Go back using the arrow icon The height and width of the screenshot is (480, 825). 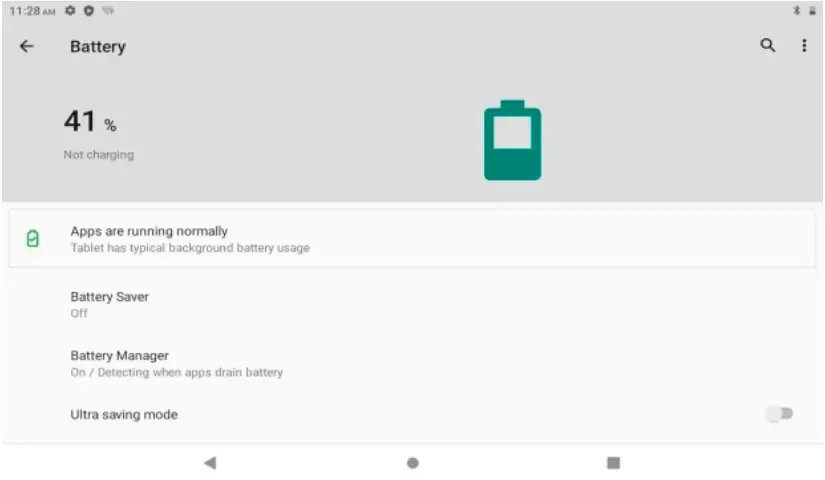(26, 46)
